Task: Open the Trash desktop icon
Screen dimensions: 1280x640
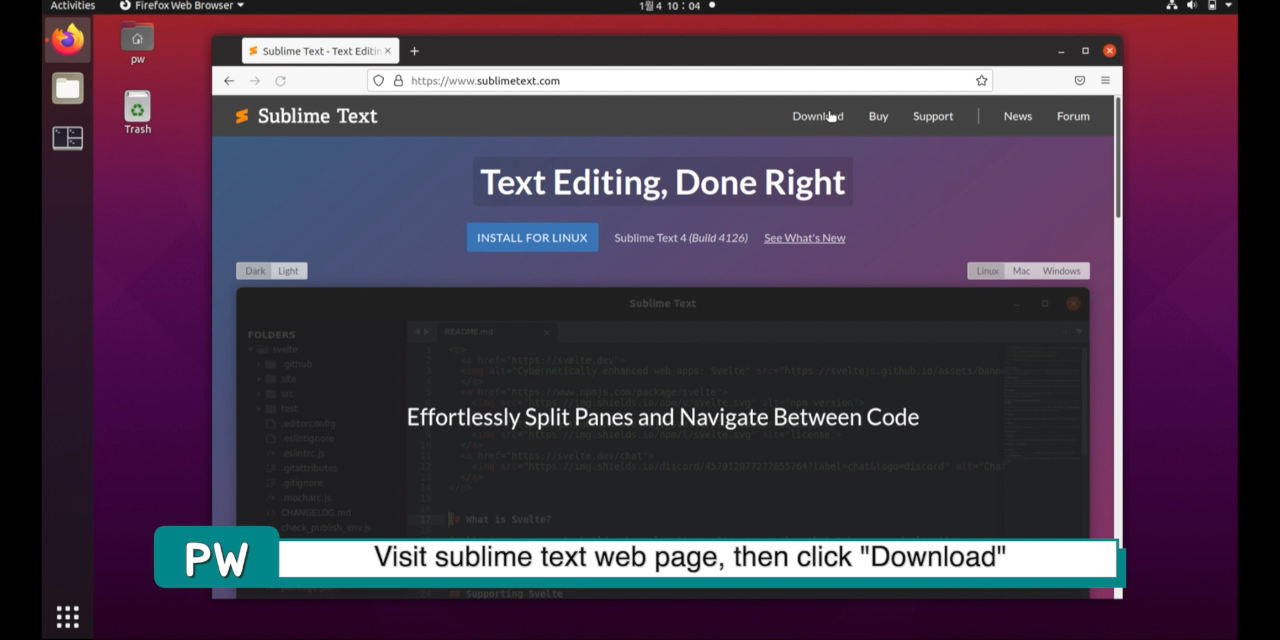Action: pos(138,112)
